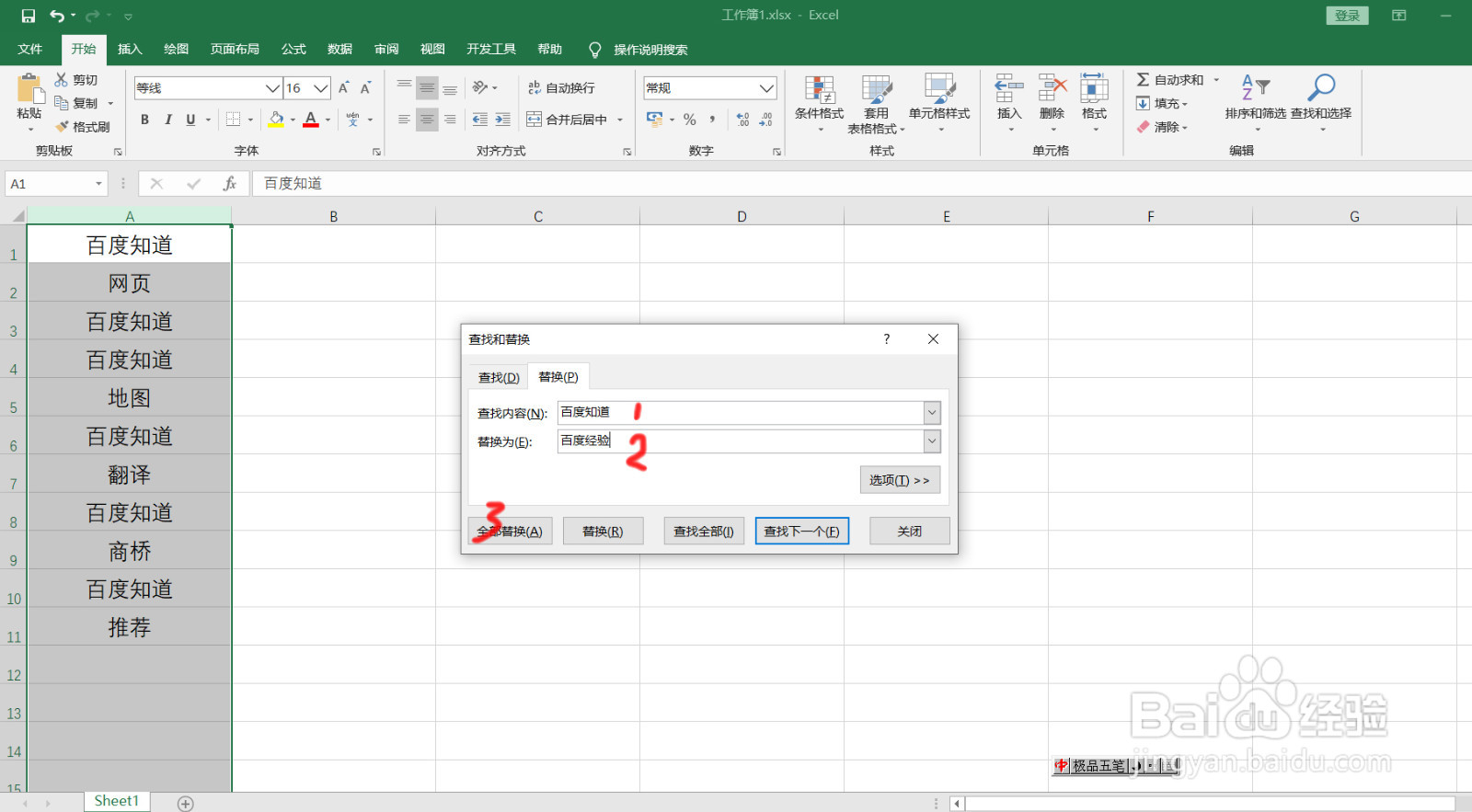The width and height of the screenshot is (1472, 812).
Task: Click Find All (查找全部) button
Action: (x=704, y=532)
